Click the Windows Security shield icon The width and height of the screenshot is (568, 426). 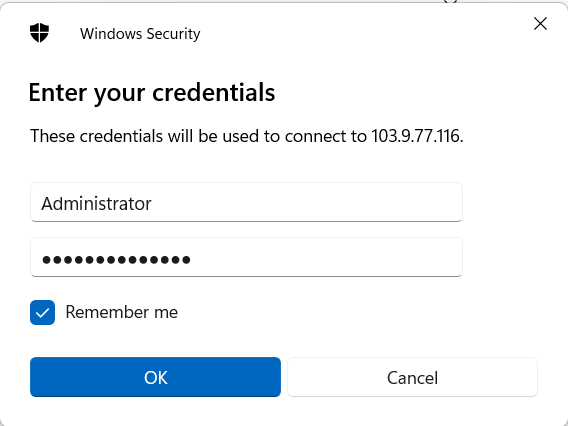pyautogui.click(x=39, y=33)
